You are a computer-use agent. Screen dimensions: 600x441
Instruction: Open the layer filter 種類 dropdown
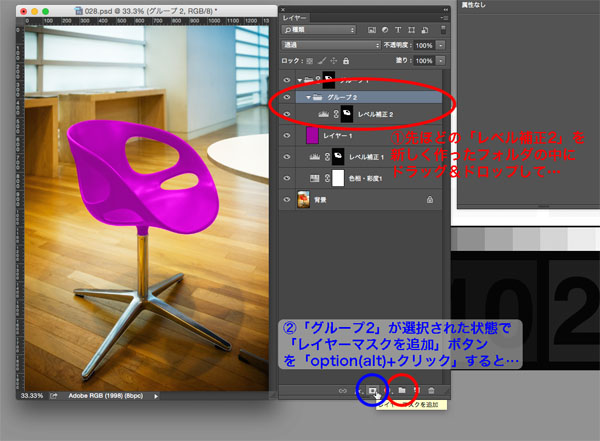click(320, 30)
